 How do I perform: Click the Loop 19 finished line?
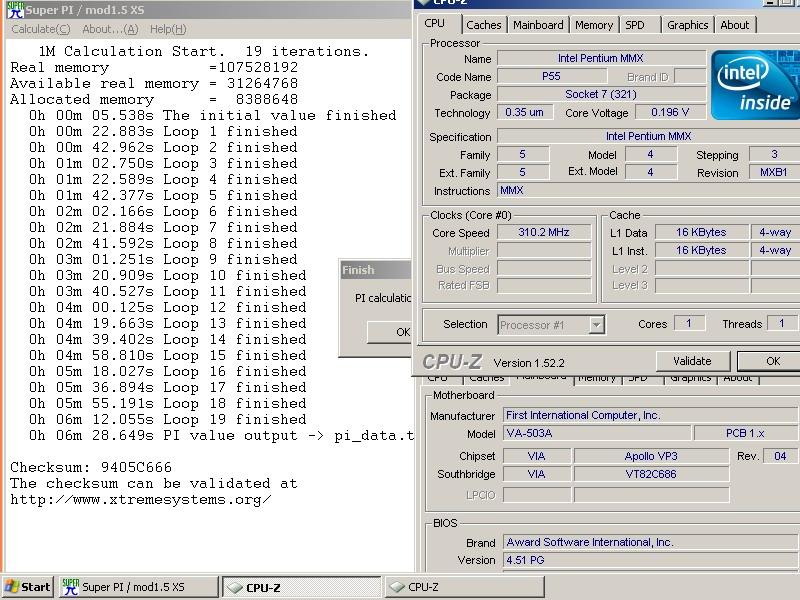coord(168,419)
